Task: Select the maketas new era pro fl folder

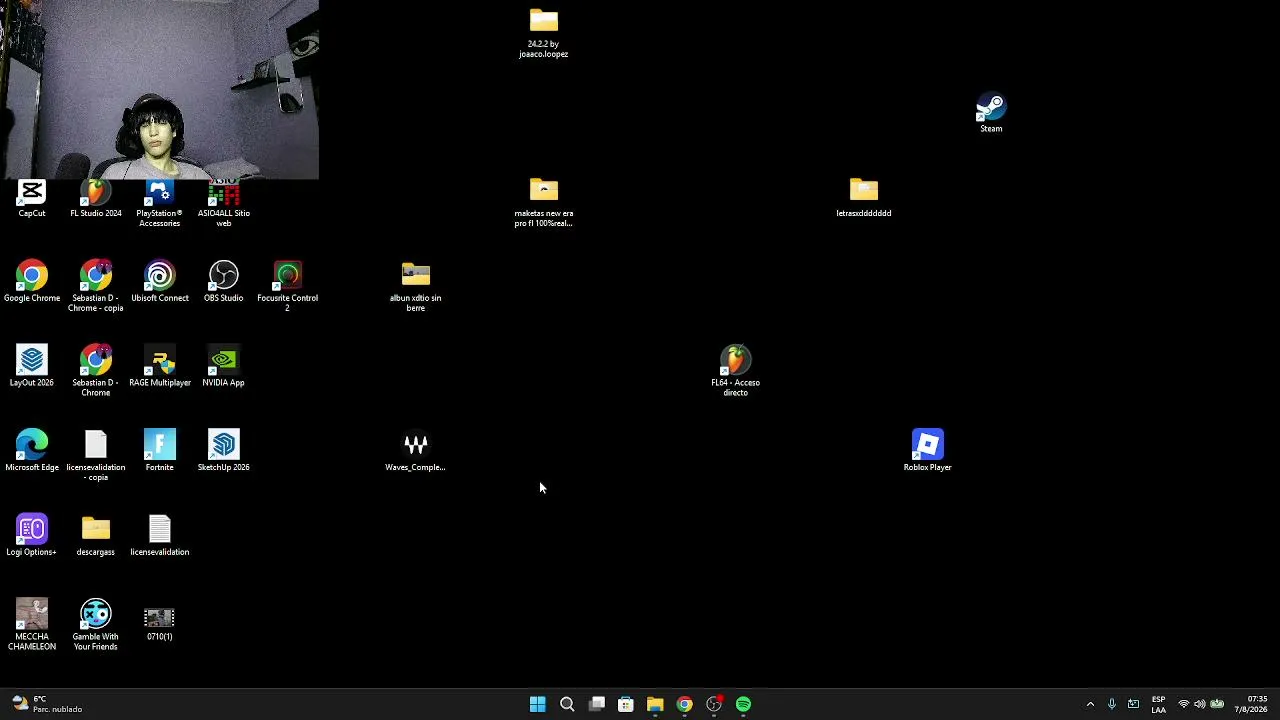Action: [544, 203]
